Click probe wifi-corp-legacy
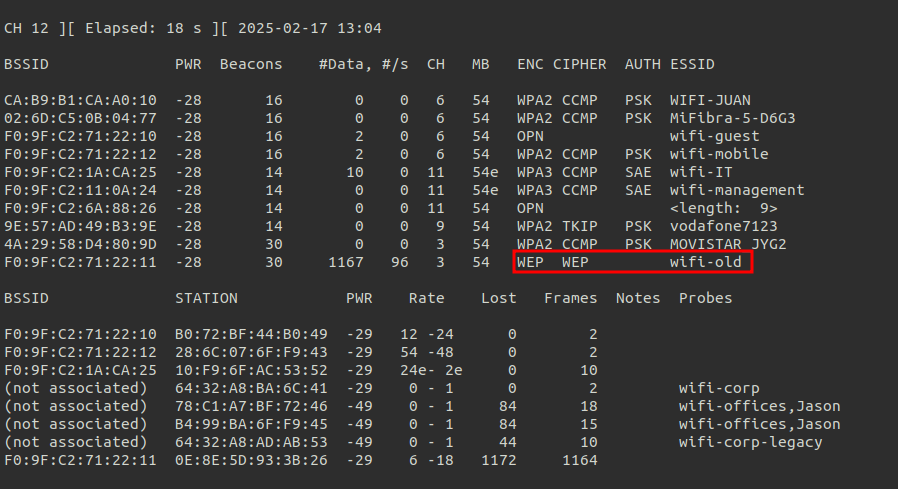898x489 pixels. [x=751, y=443]
